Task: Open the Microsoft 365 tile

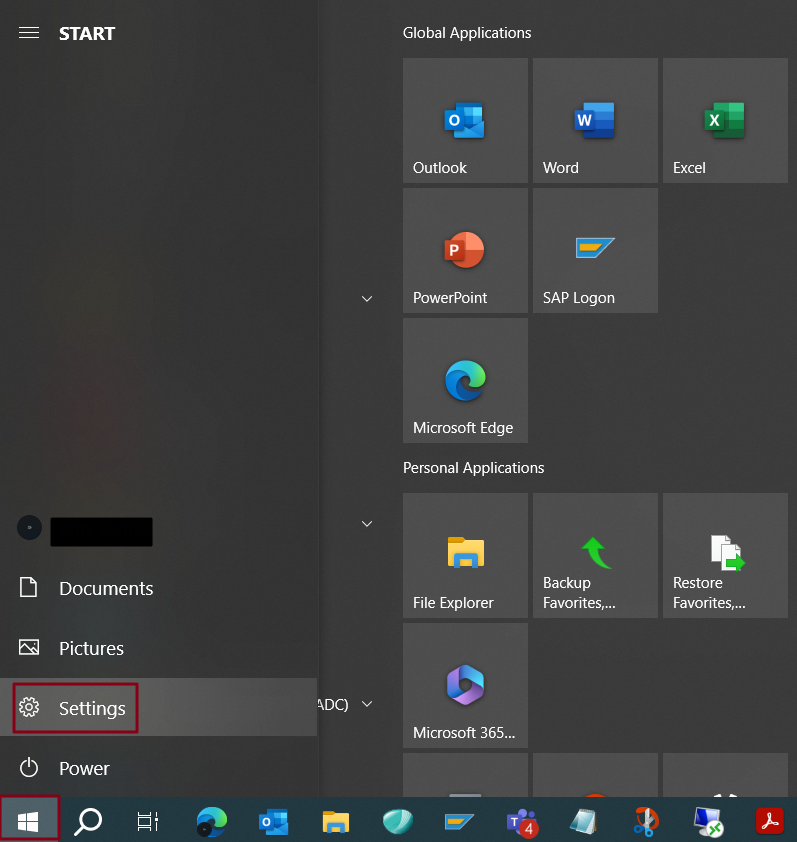Action: (x=465, y=685)
